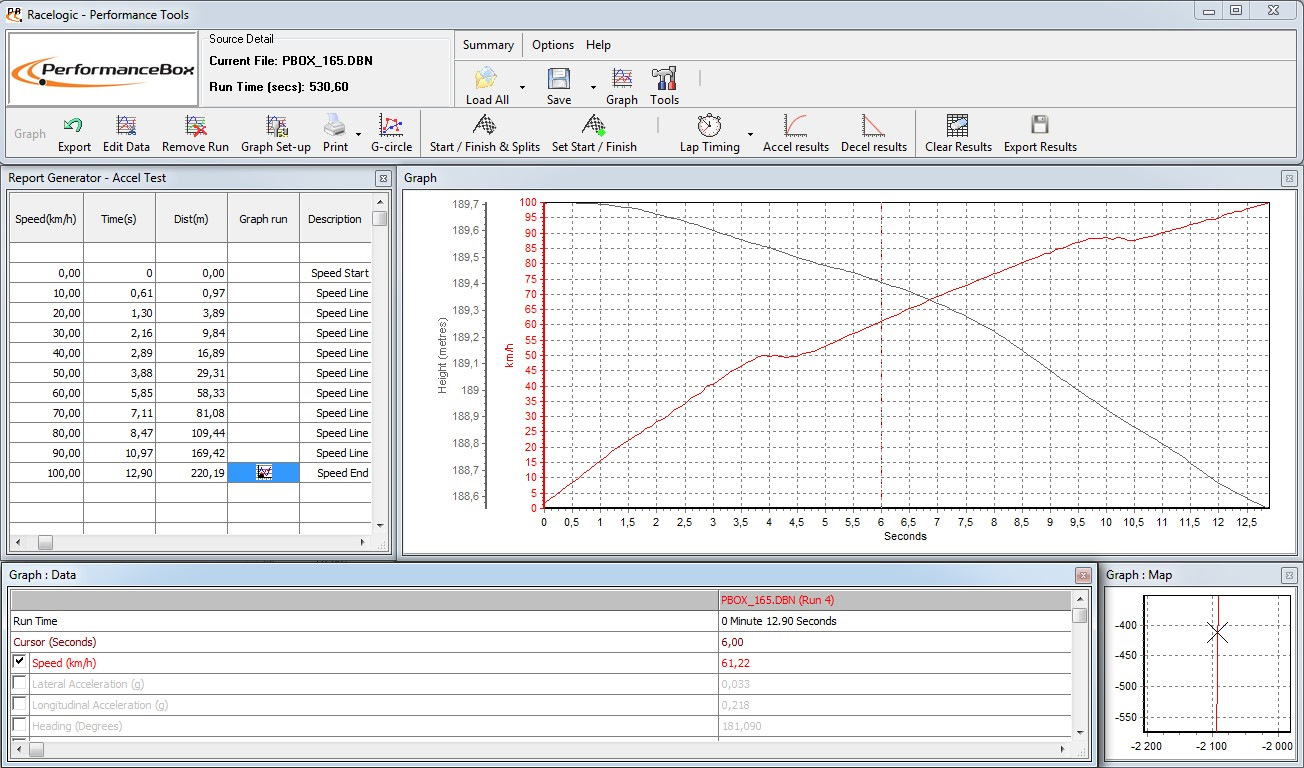Open the Tools icon in Summary bar
1304x768 pixels.
[x=664, y=80]
